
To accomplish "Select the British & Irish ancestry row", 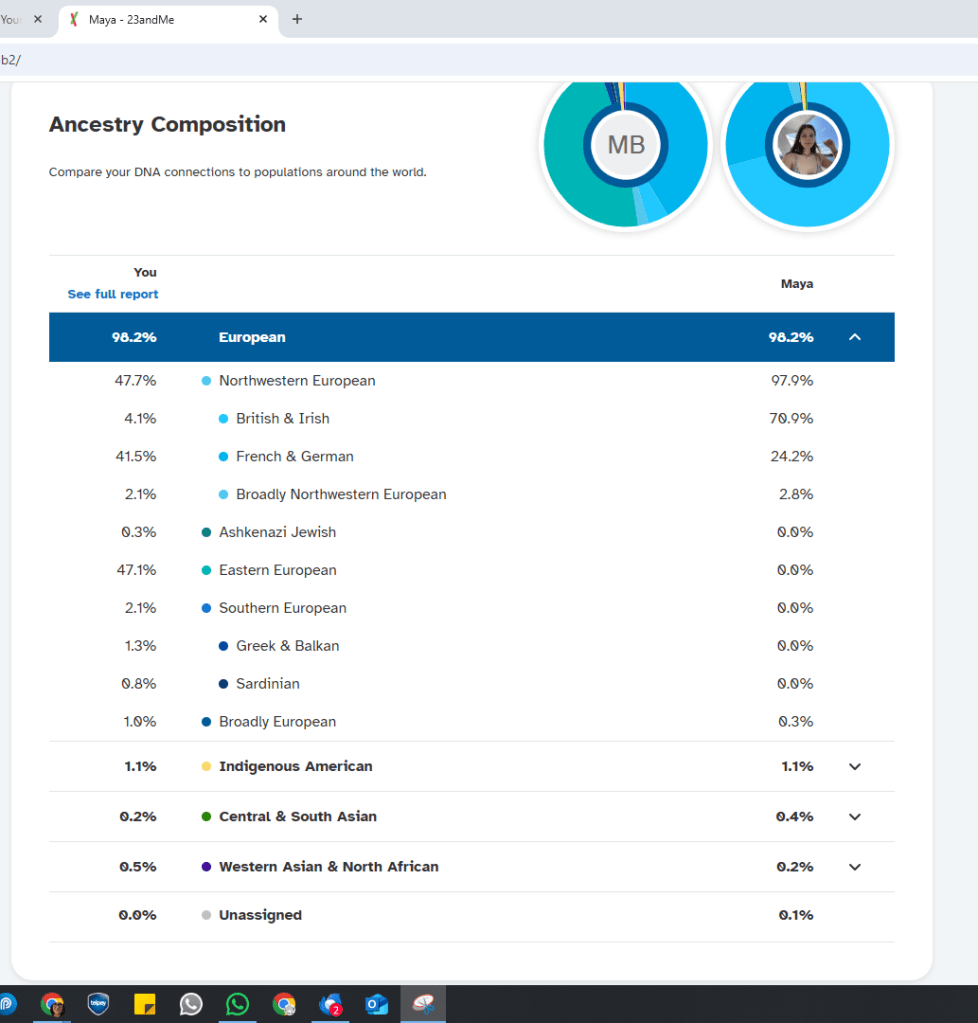I will click(x=282, y=418).
